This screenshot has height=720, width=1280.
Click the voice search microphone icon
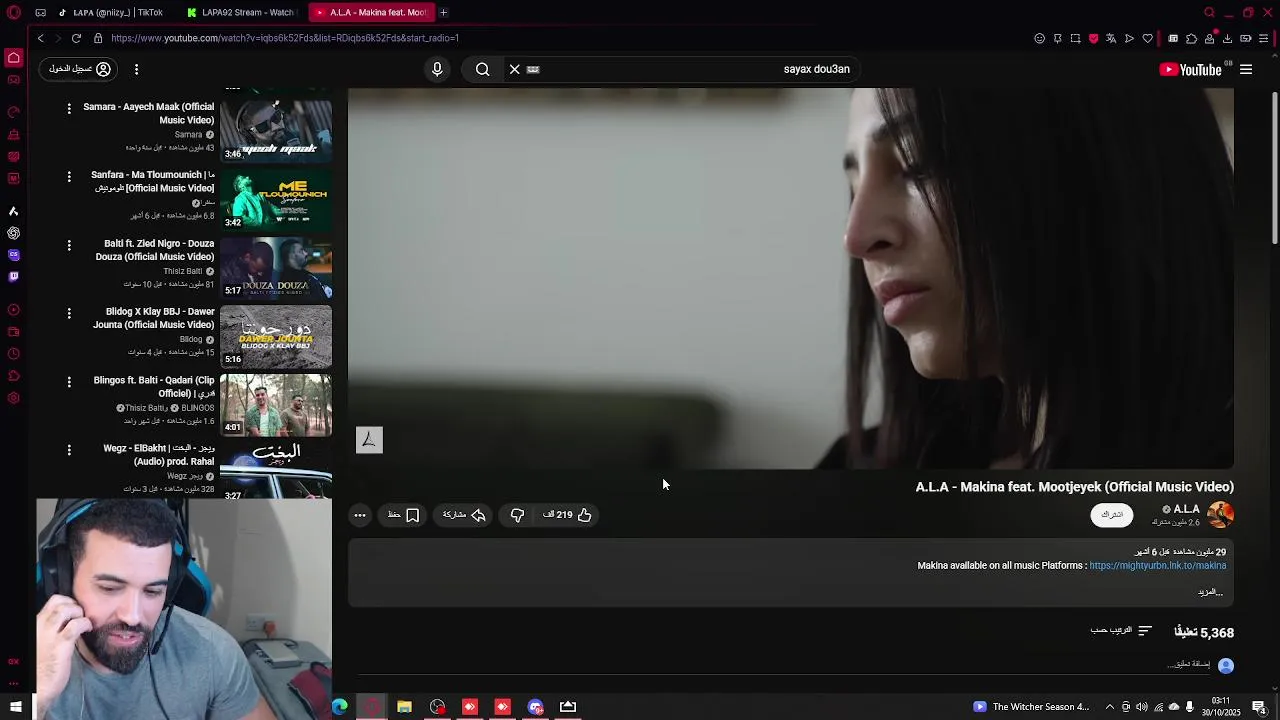coord(437,69)
